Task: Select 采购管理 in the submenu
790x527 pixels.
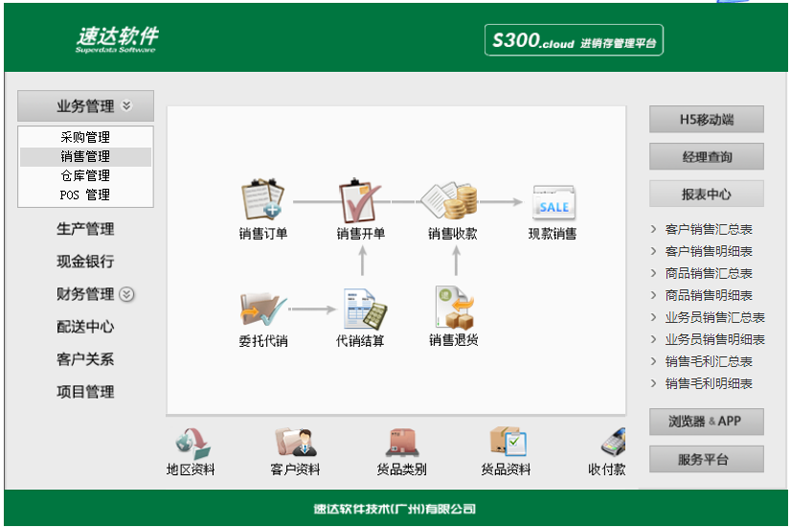Action: [x=86, y=137]
